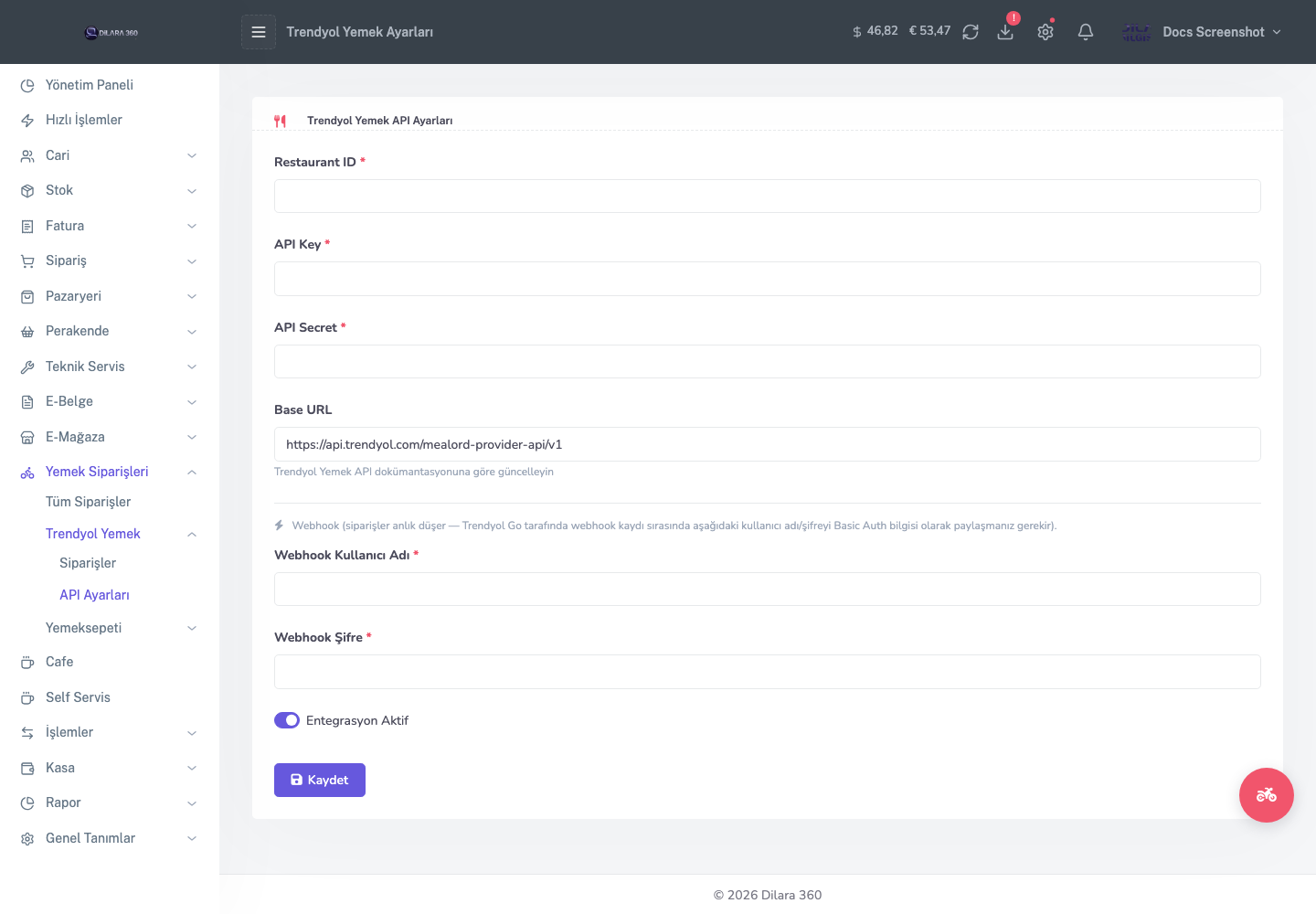Open the settings gear icon in header
The image size is (1316, 914).
point(1045,32)
